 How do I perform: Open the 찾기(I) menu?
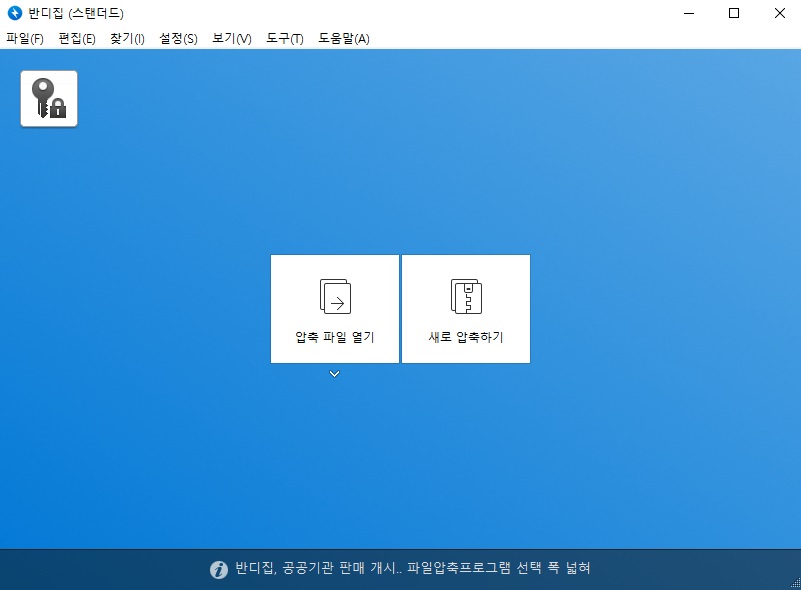pos(125,38)
